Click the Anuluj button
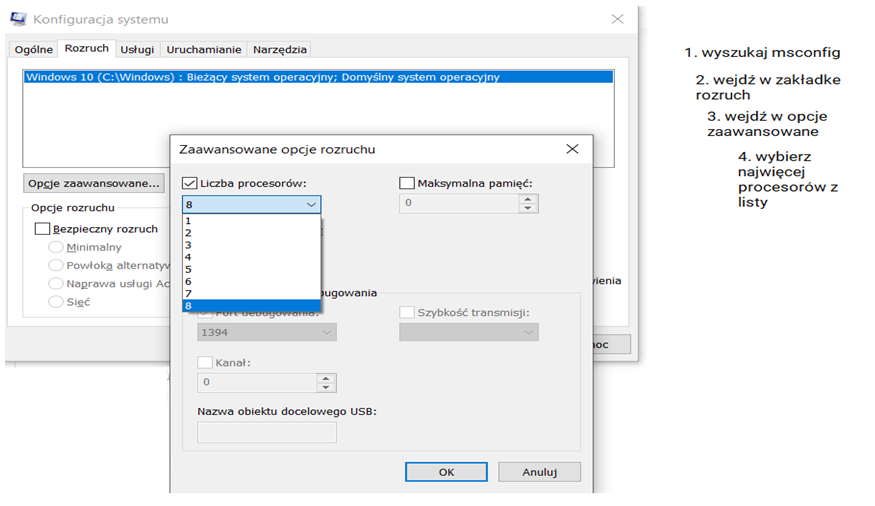Viewport: 875px width, 506px height. (x=538, y=472)
